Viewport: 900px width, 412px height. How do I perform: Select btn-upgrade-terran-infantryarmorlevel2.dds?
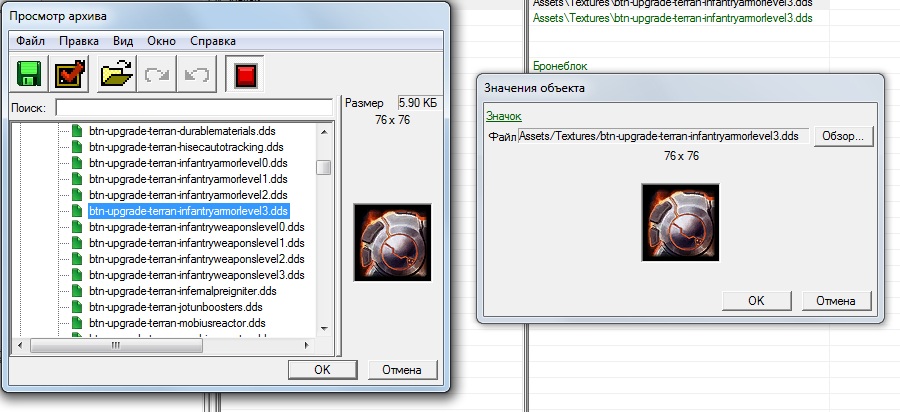[x=188, y=195]
